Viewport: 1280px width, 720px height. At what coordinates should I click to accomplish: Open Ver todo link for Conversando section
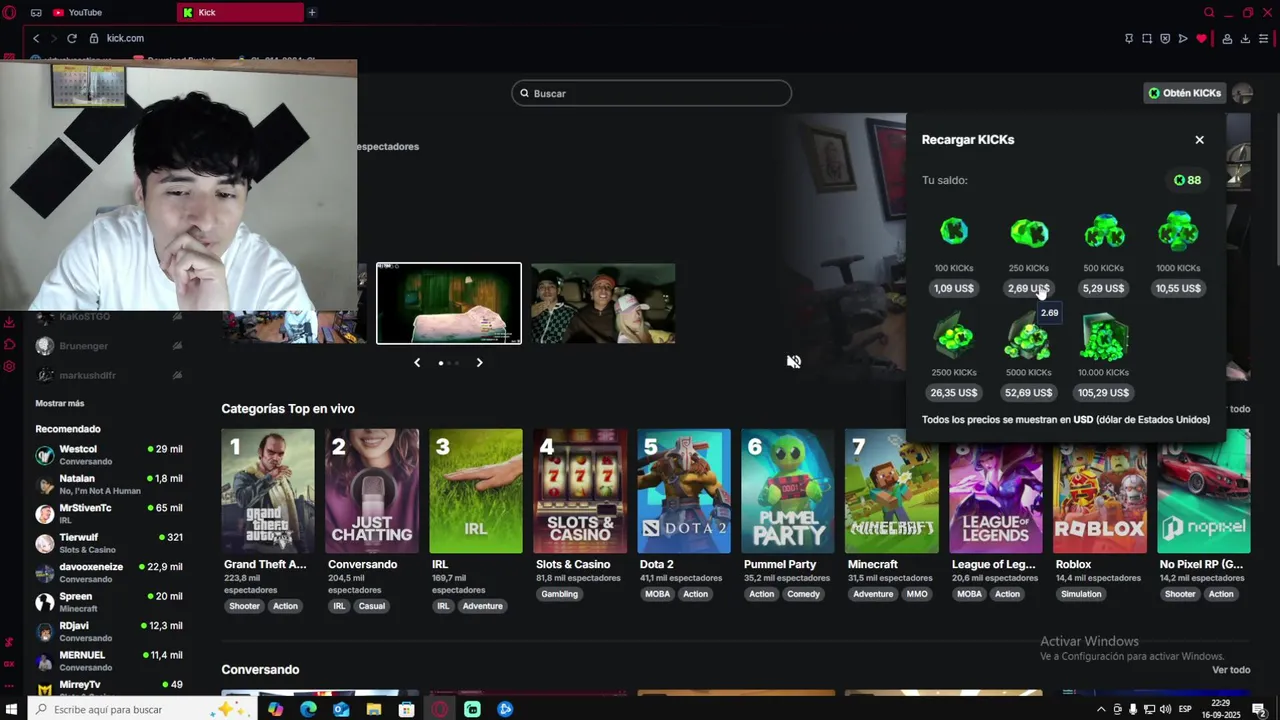[x=1231, y=670]
